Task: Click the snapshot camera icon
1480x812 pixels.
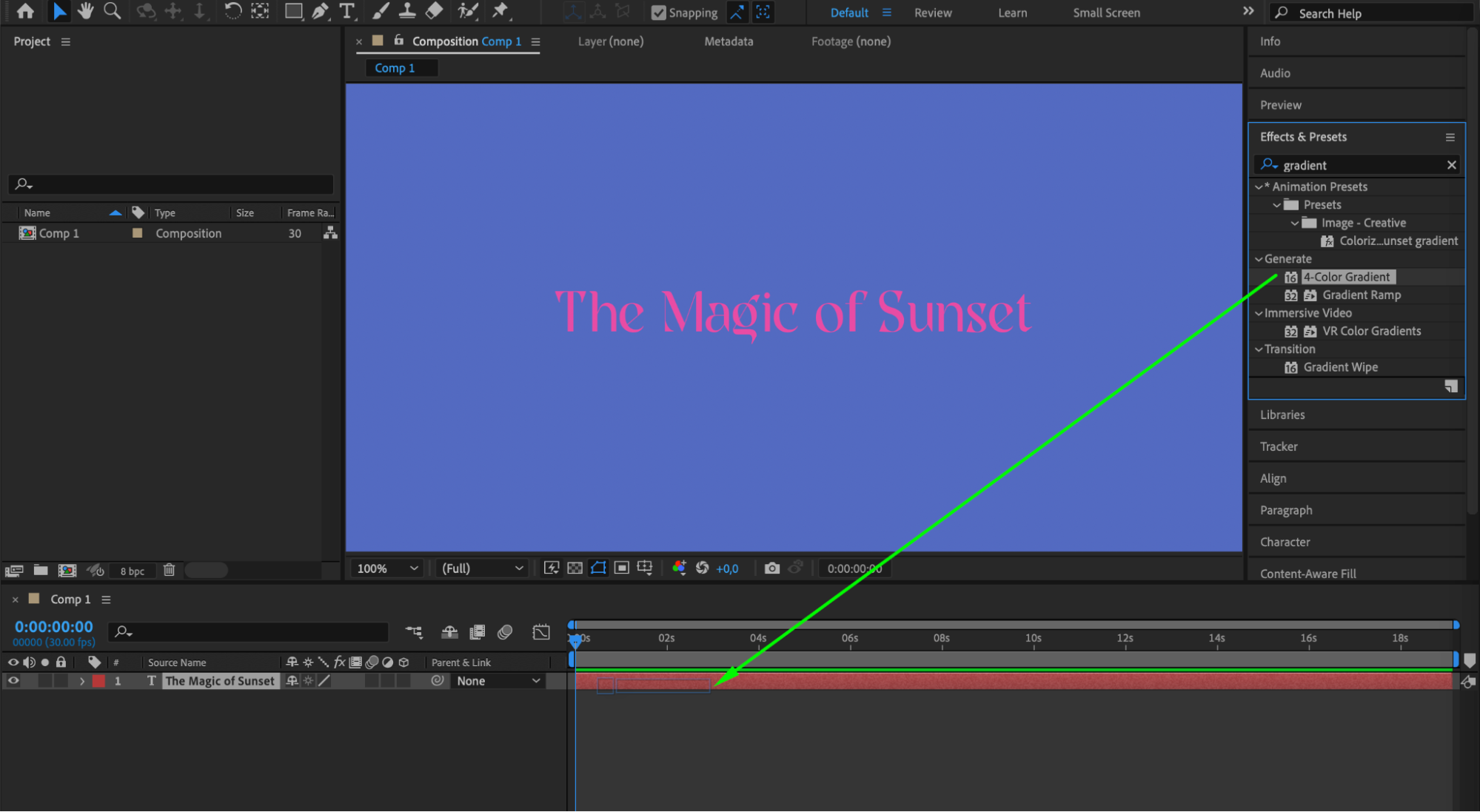Action: [x=771, y=568]
